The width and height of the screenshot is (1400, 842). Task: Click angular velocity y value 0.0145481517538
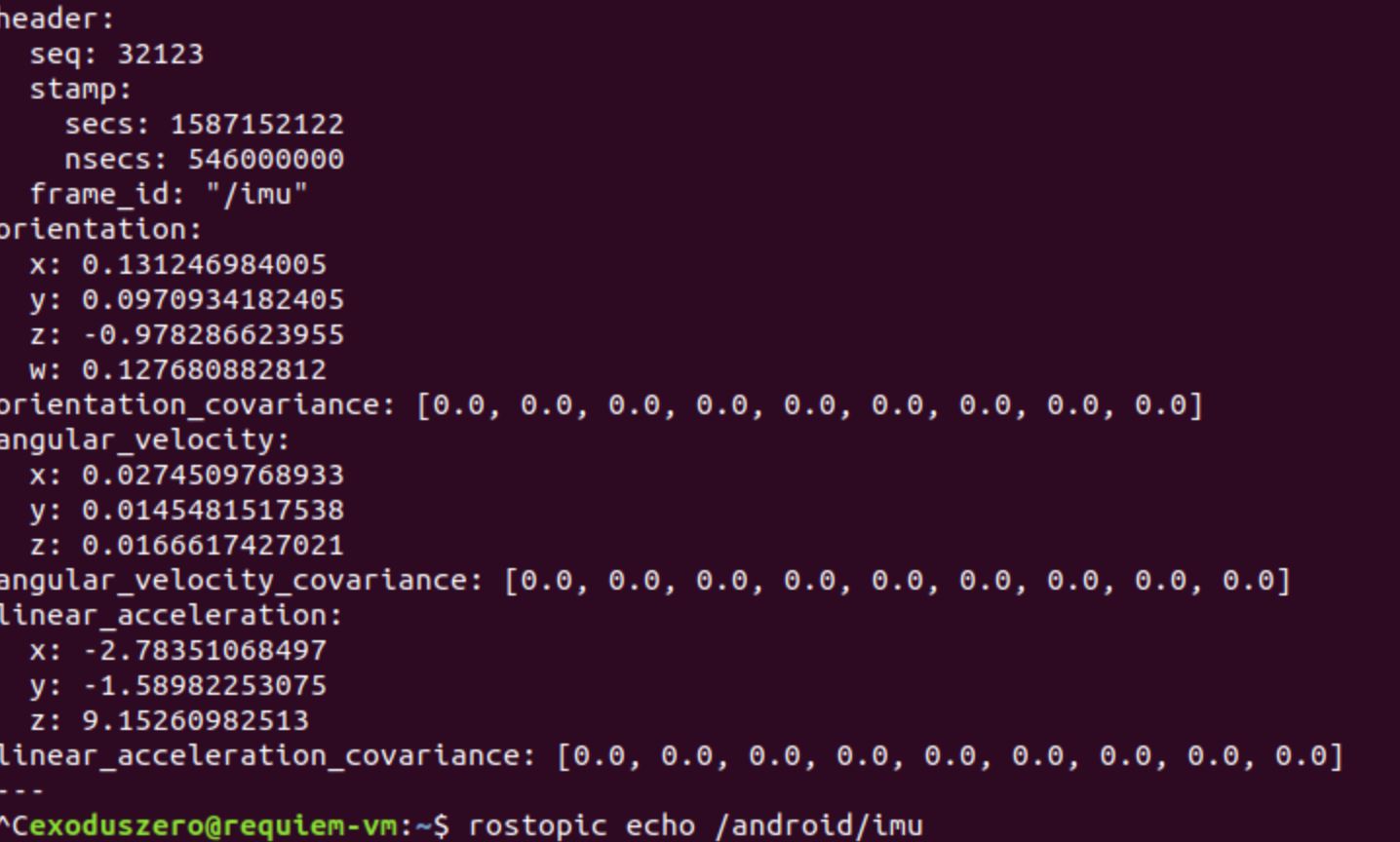coord(213,510)
